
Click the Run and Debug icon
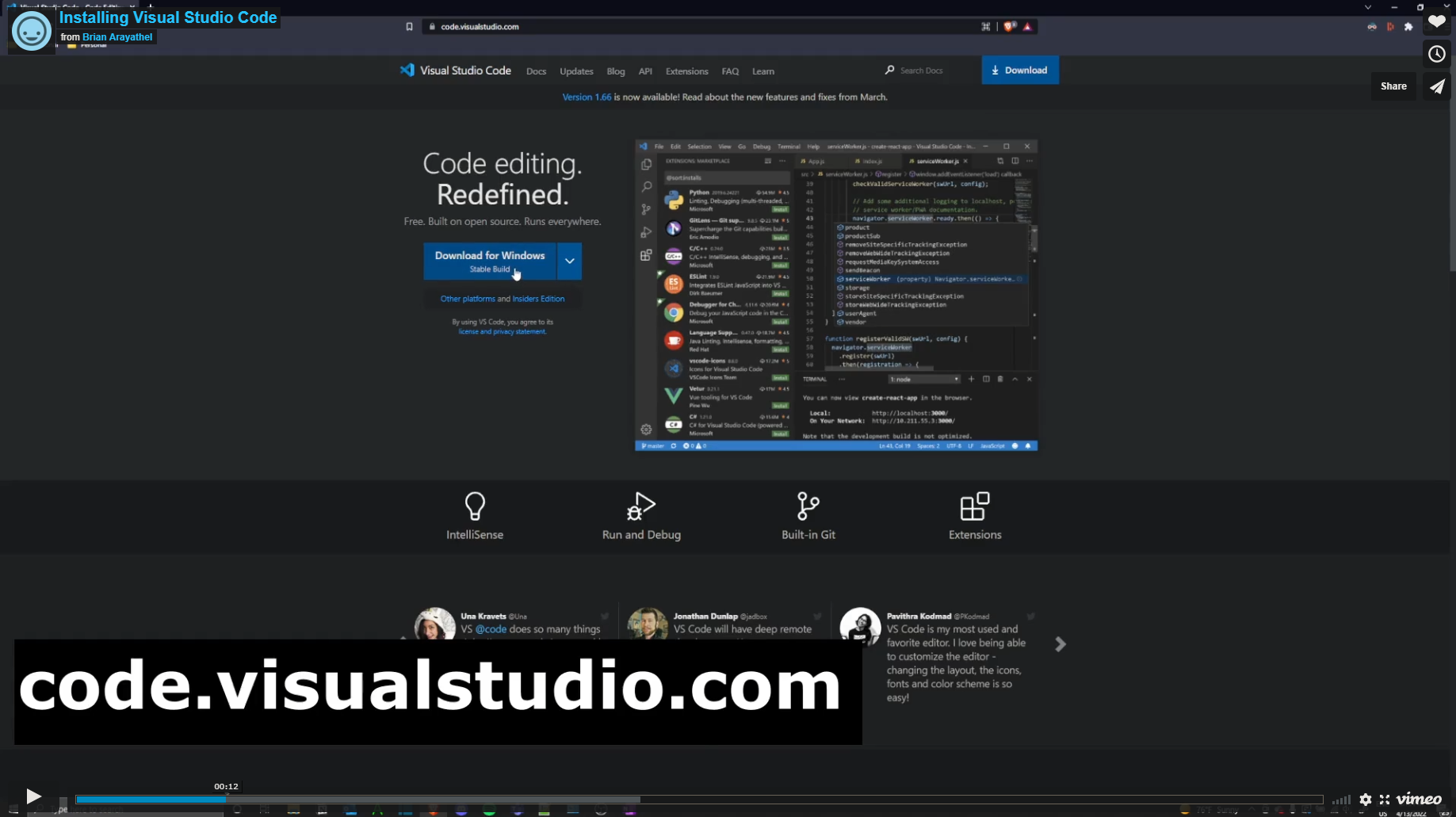click(641, 506)
